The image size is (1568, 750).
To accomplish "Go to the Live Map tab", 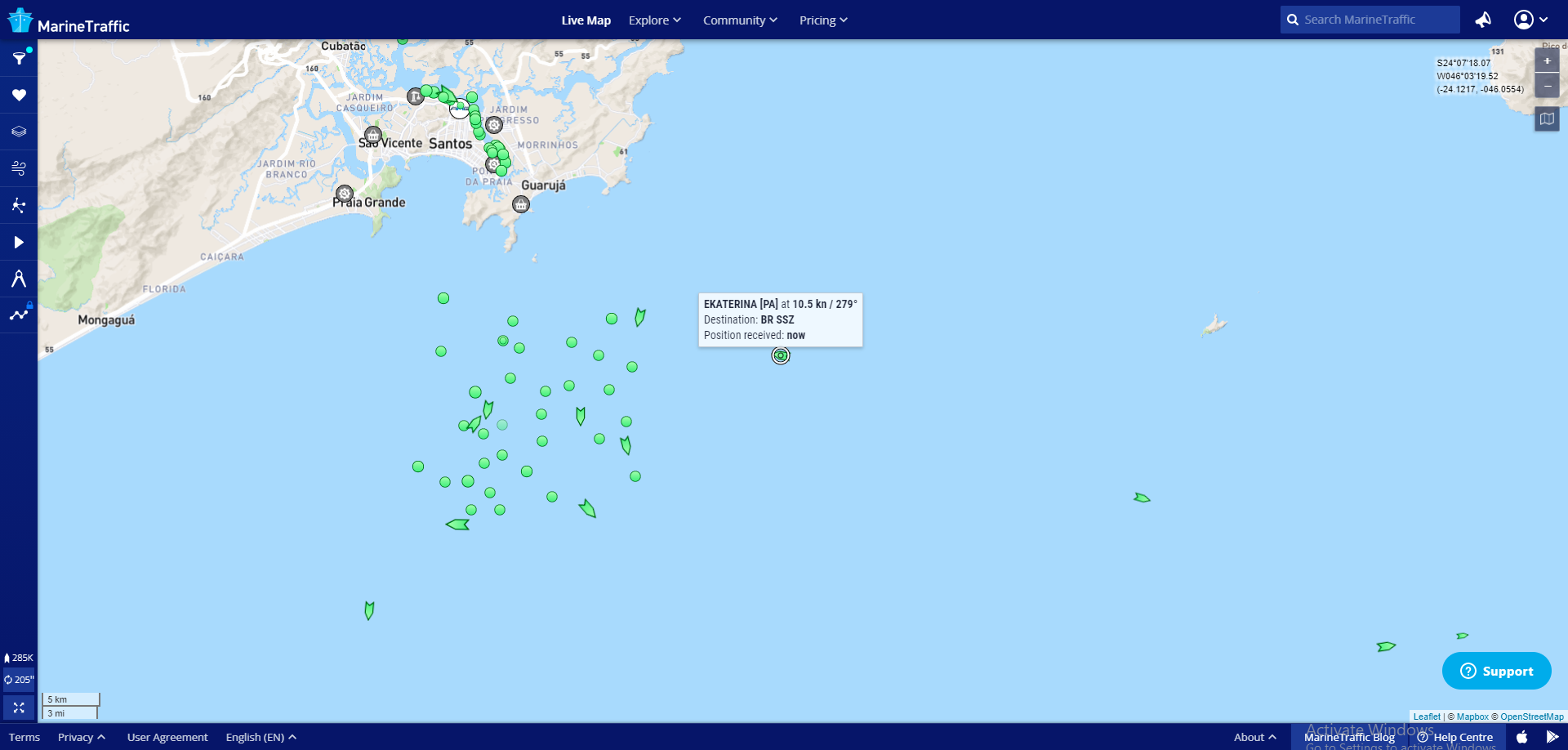I will click(x=586, y=20).
